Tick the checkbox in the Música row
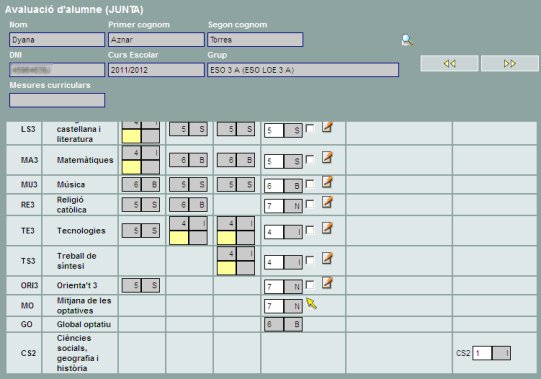This screenshot has height=379, width=541. pos(310,184)
